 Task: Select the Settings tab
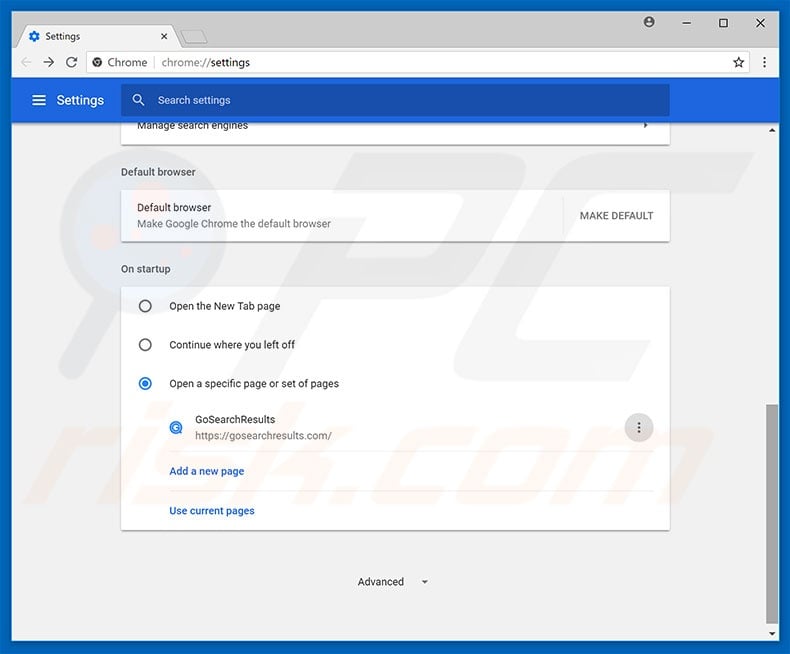point(97,36)
